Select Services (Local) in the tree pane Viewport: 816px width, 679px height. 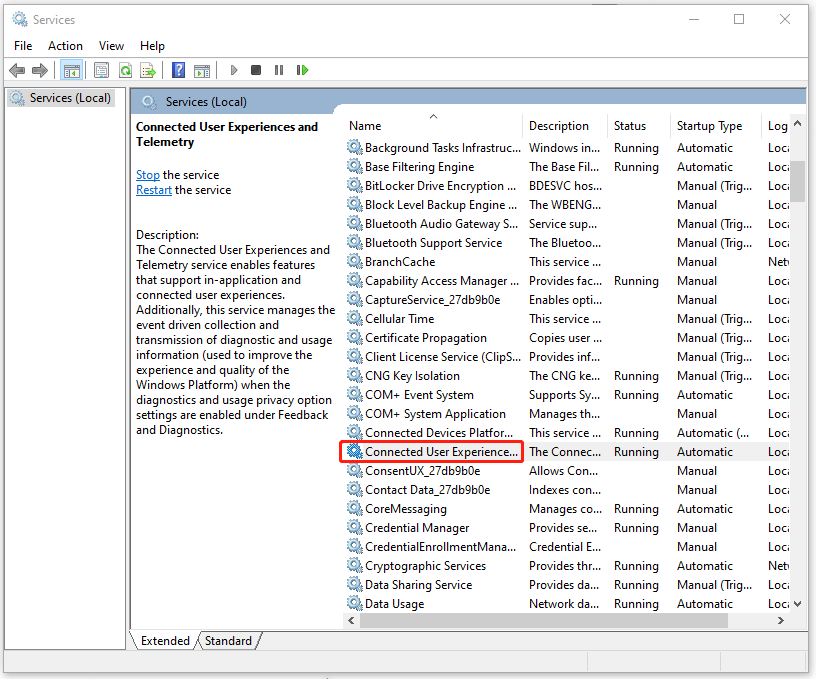tap(62, 98)
